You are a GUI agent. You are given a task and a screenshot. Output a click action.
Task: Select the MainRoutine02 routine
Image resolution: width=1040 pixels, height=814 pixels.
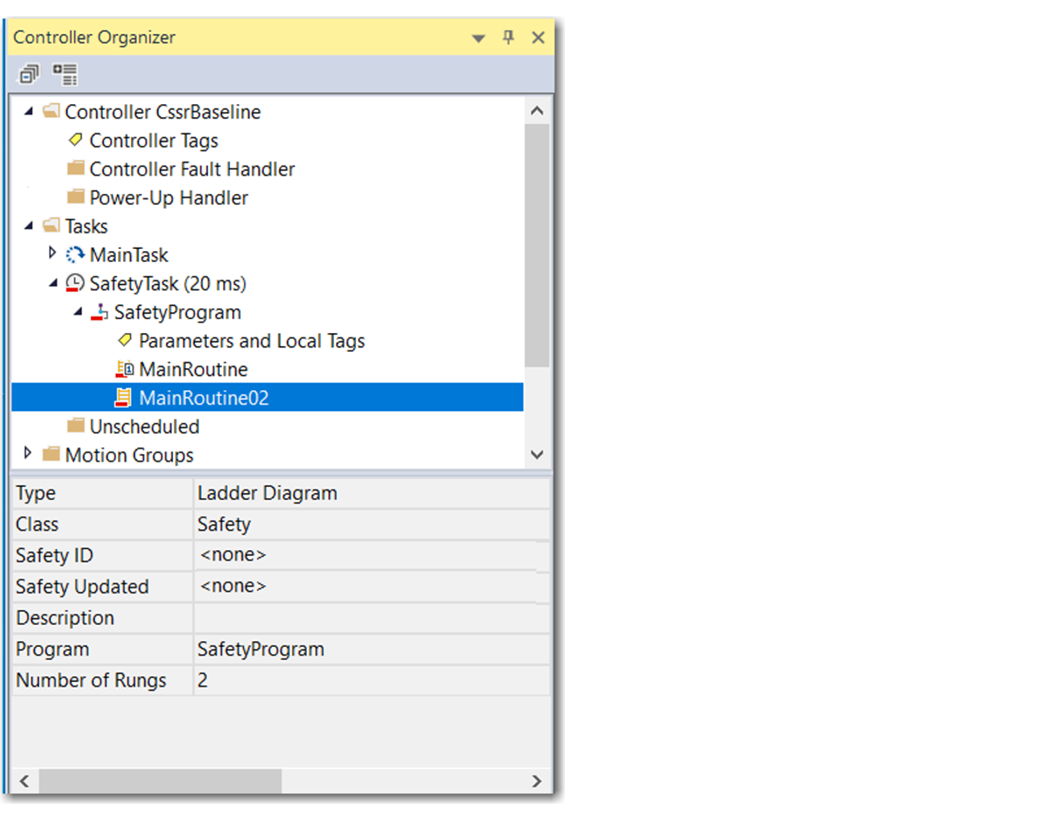pos(203,398)
